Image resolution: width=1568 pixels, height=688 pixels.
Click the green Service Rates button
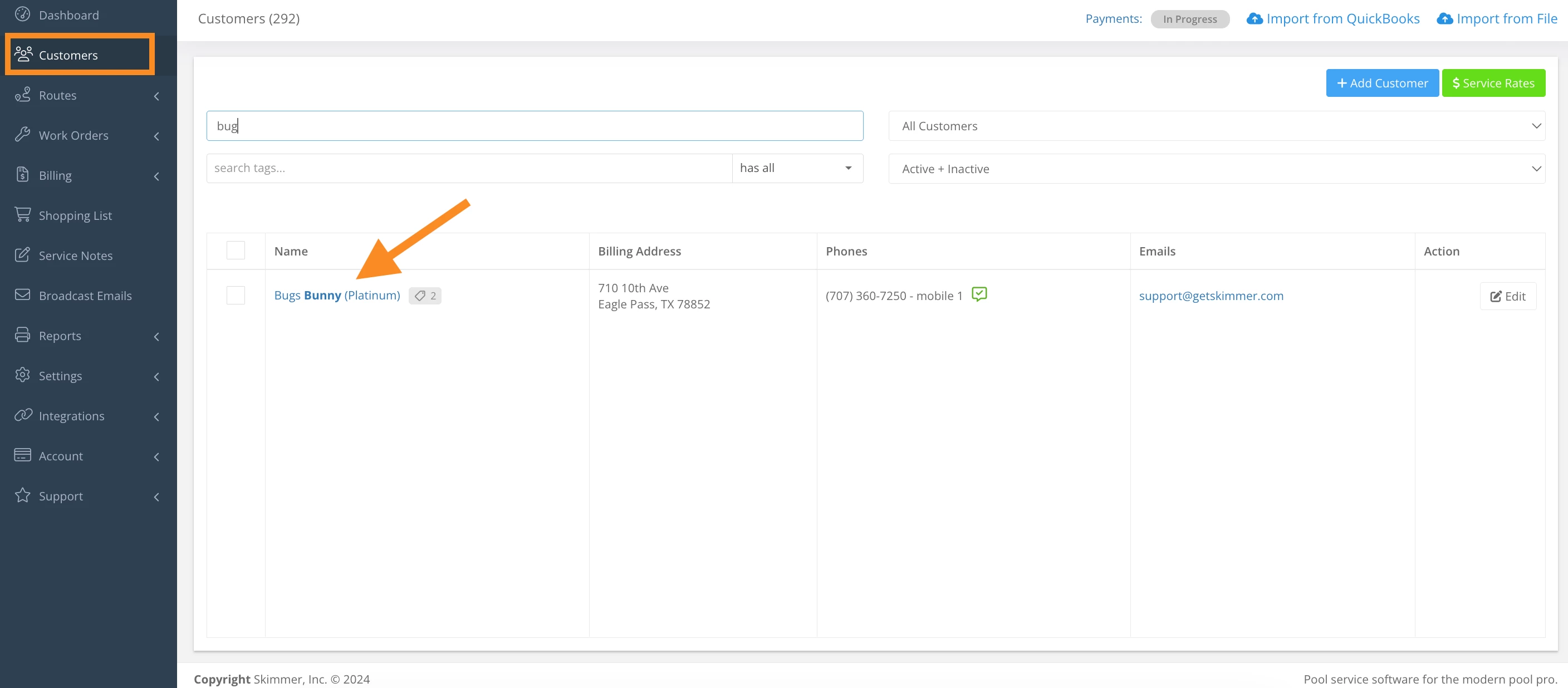[x=1492, y=83]
